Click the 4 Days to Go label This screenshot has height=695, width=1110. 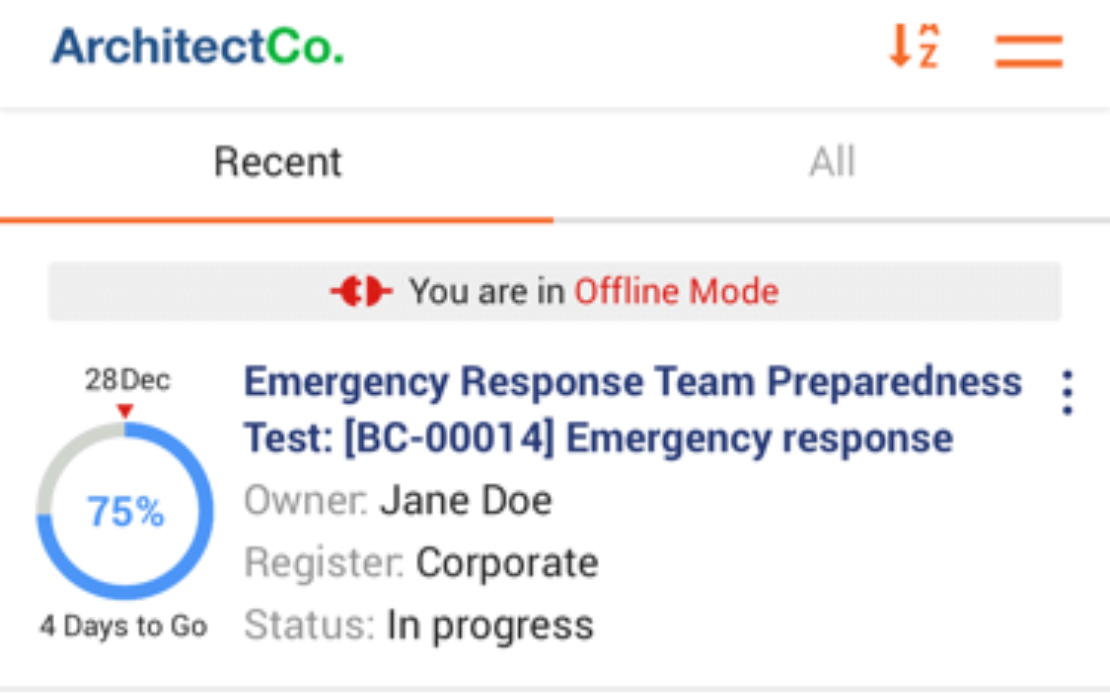[124, 626]
